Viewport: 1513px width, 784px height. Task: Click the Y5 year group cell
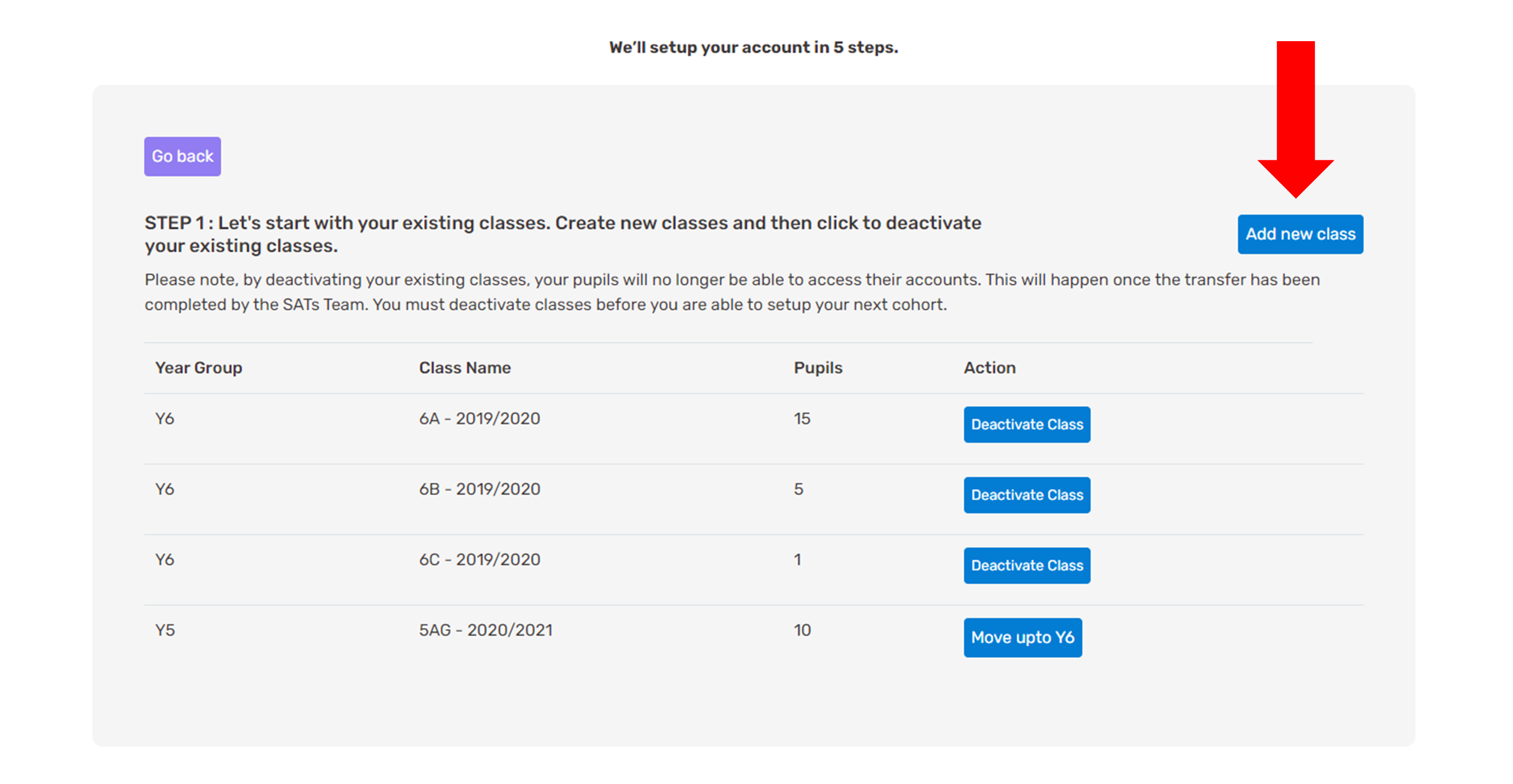[165, 630]
